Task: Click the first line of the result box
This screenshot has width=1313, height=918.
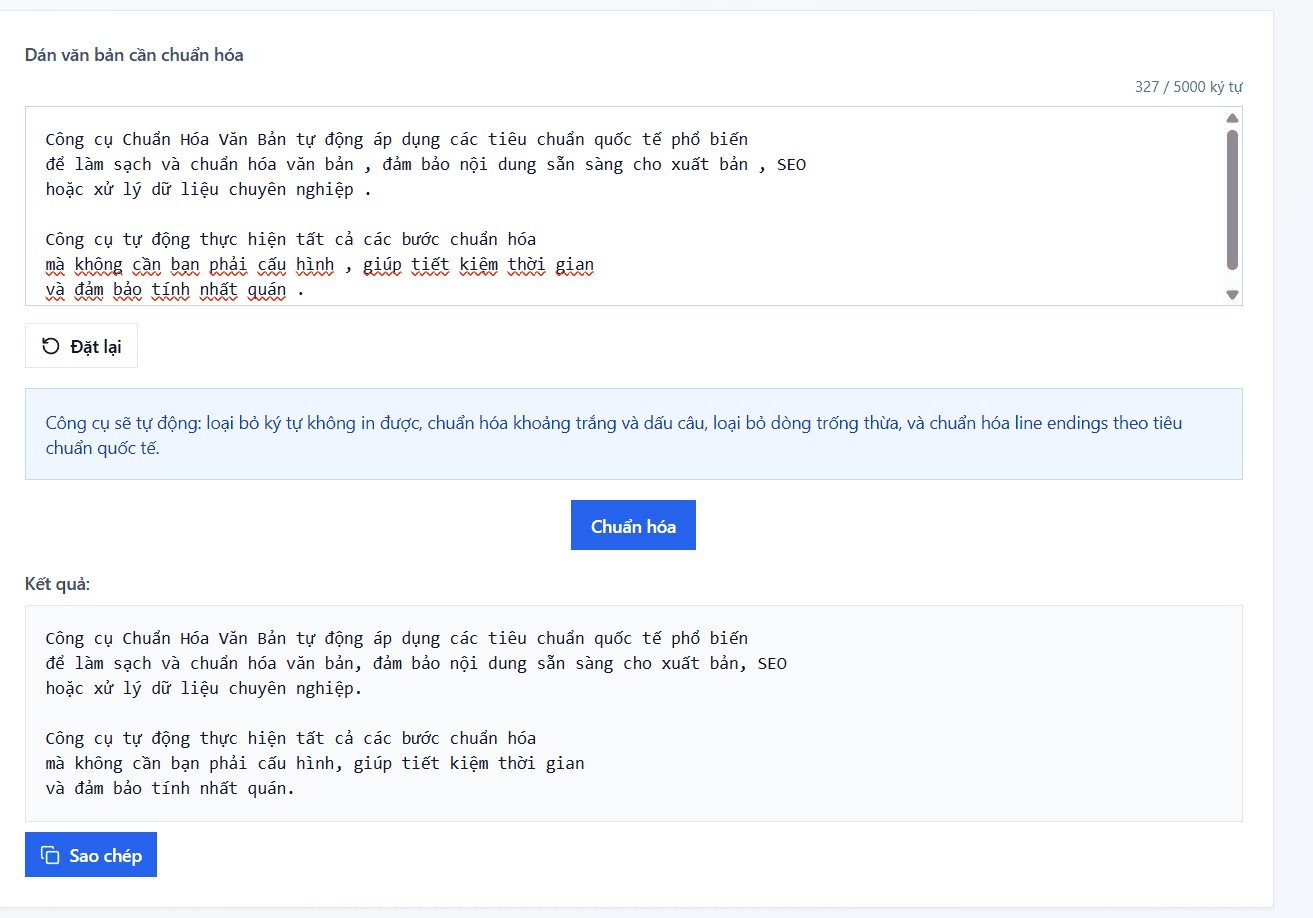Action: (396, 638)
